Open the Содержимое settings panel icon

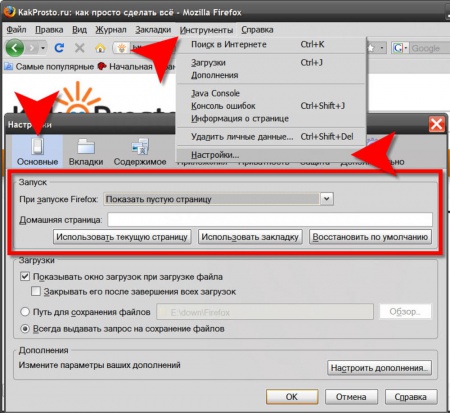pos(140,147)
